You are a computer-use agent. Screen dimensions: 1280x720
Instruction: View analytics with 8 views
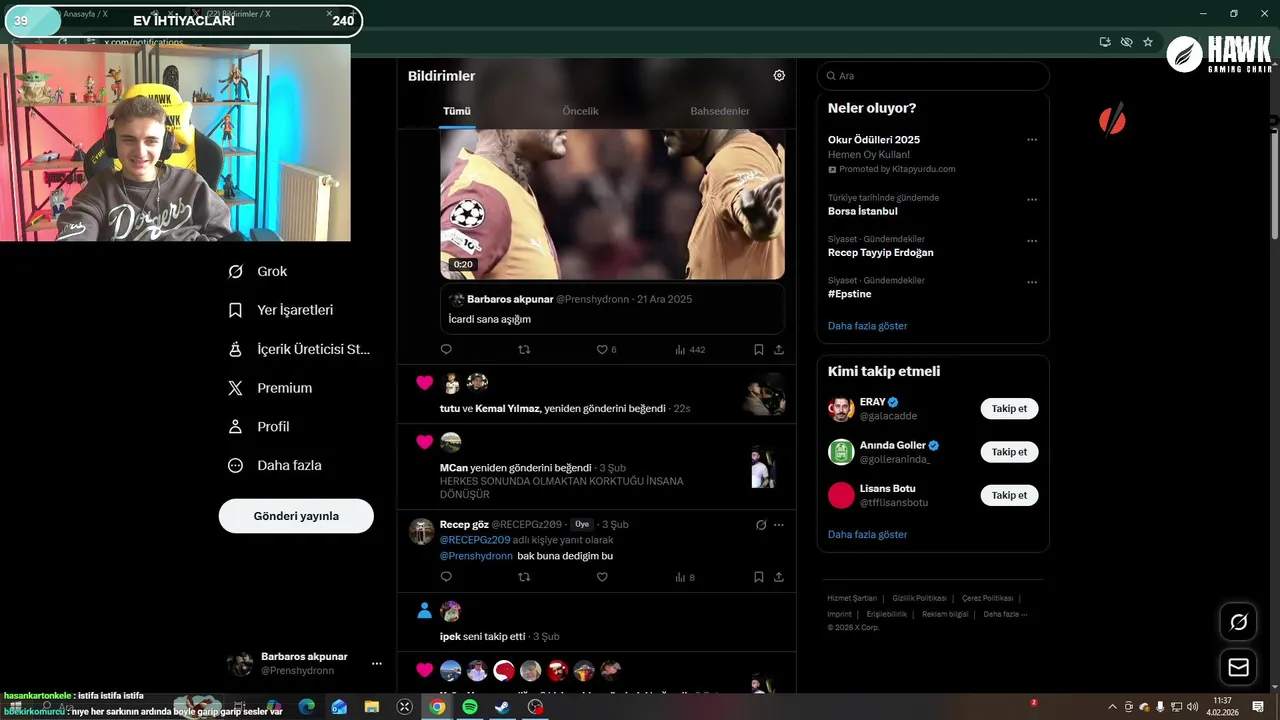click(x=685, y=577)
